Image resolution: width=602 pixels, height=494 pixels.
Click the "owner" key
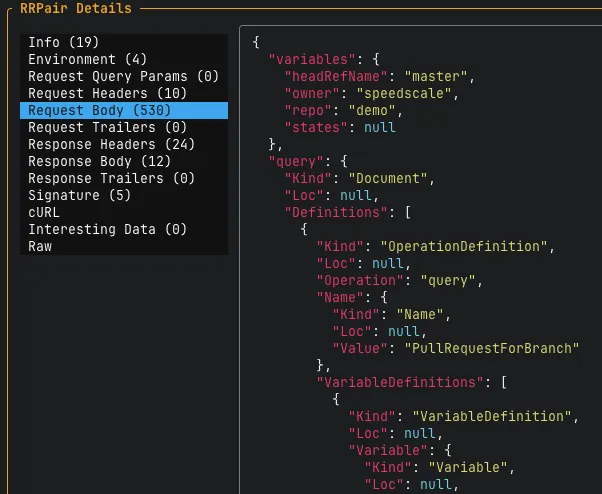point(312,93)
